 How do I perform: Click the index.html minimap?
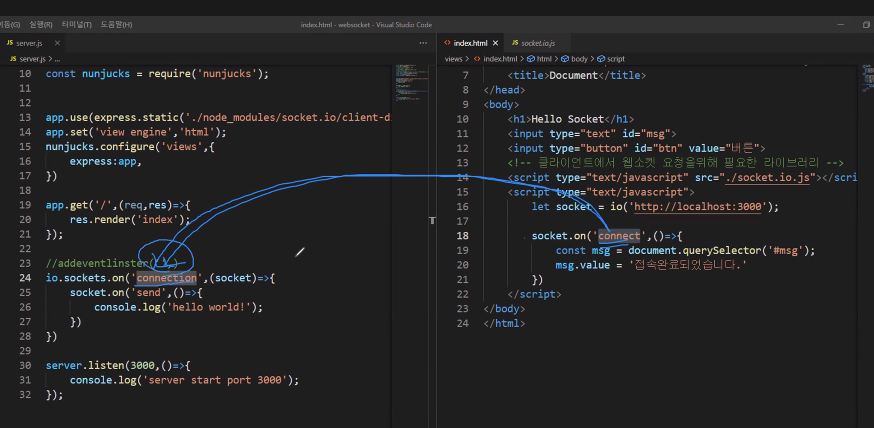867,78
